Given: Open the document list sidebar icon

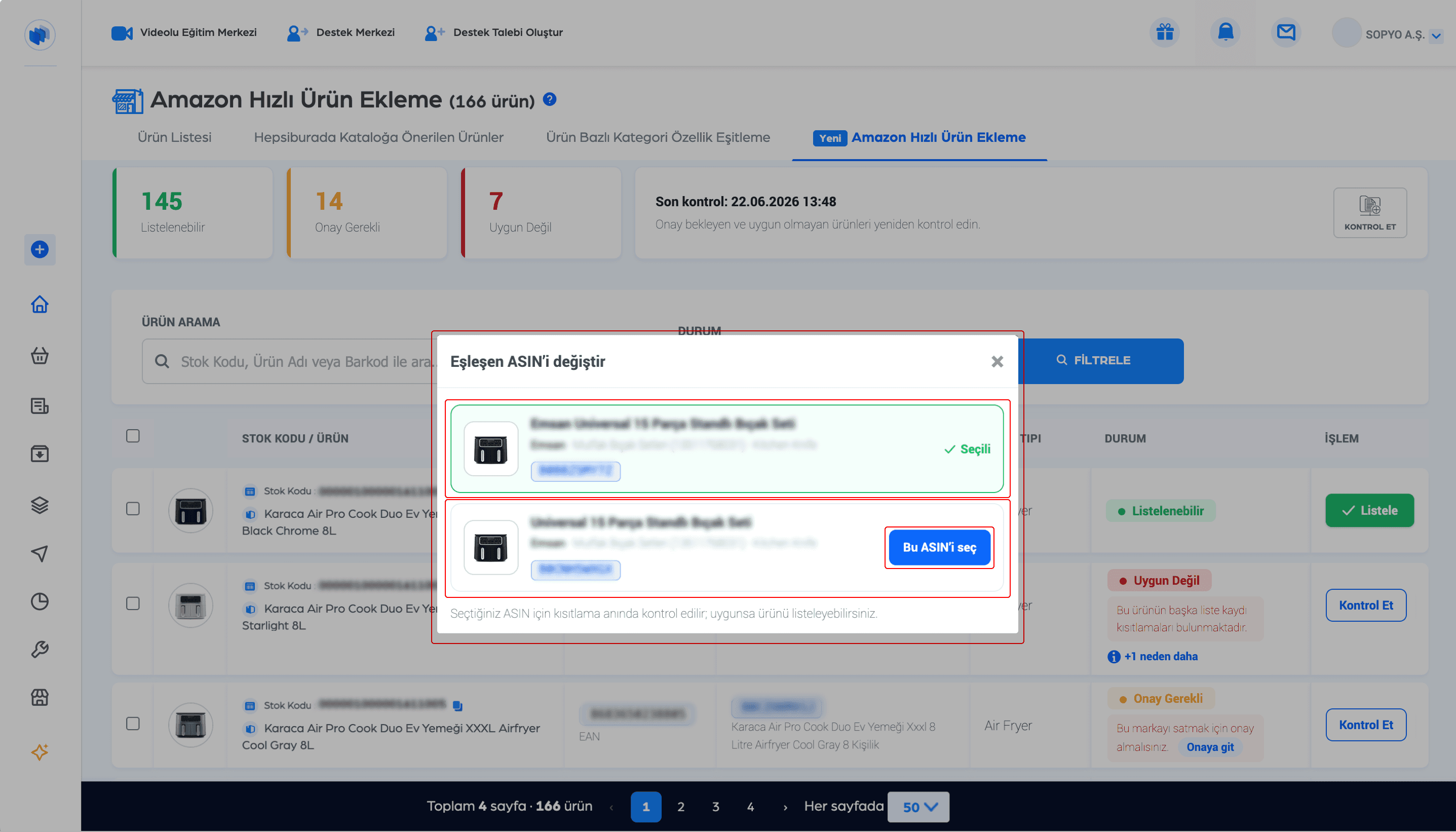Looking at the screenshot, I should [40, 406].
